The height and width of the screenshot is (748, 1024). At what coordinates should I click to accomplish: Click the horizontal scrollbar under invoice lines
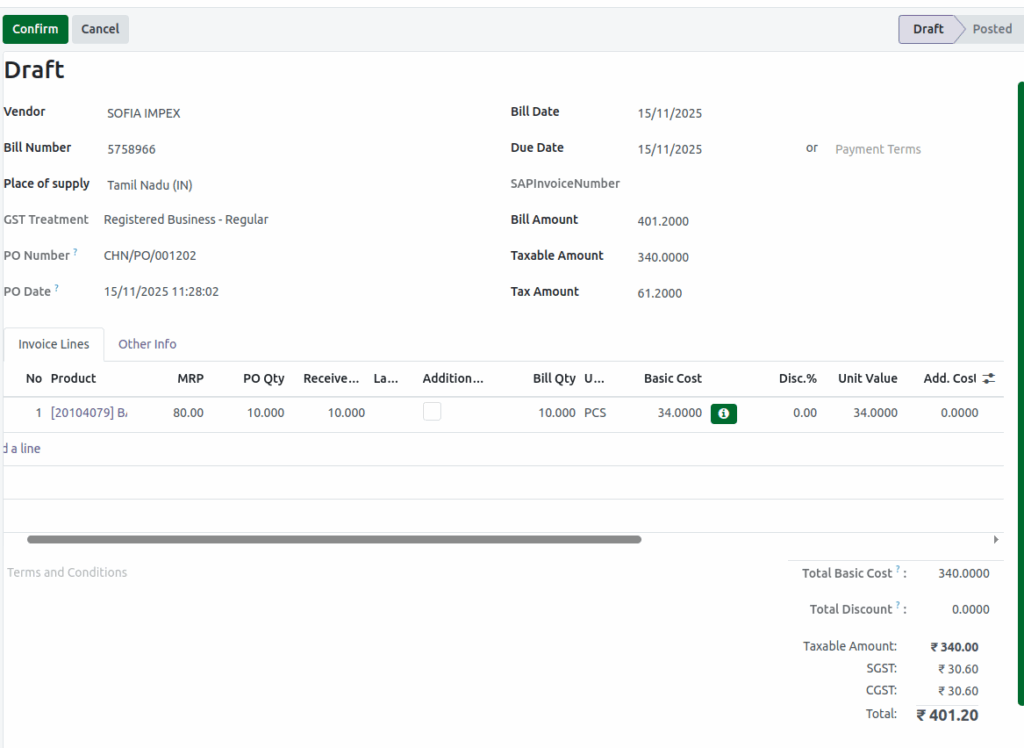point(334,539)
